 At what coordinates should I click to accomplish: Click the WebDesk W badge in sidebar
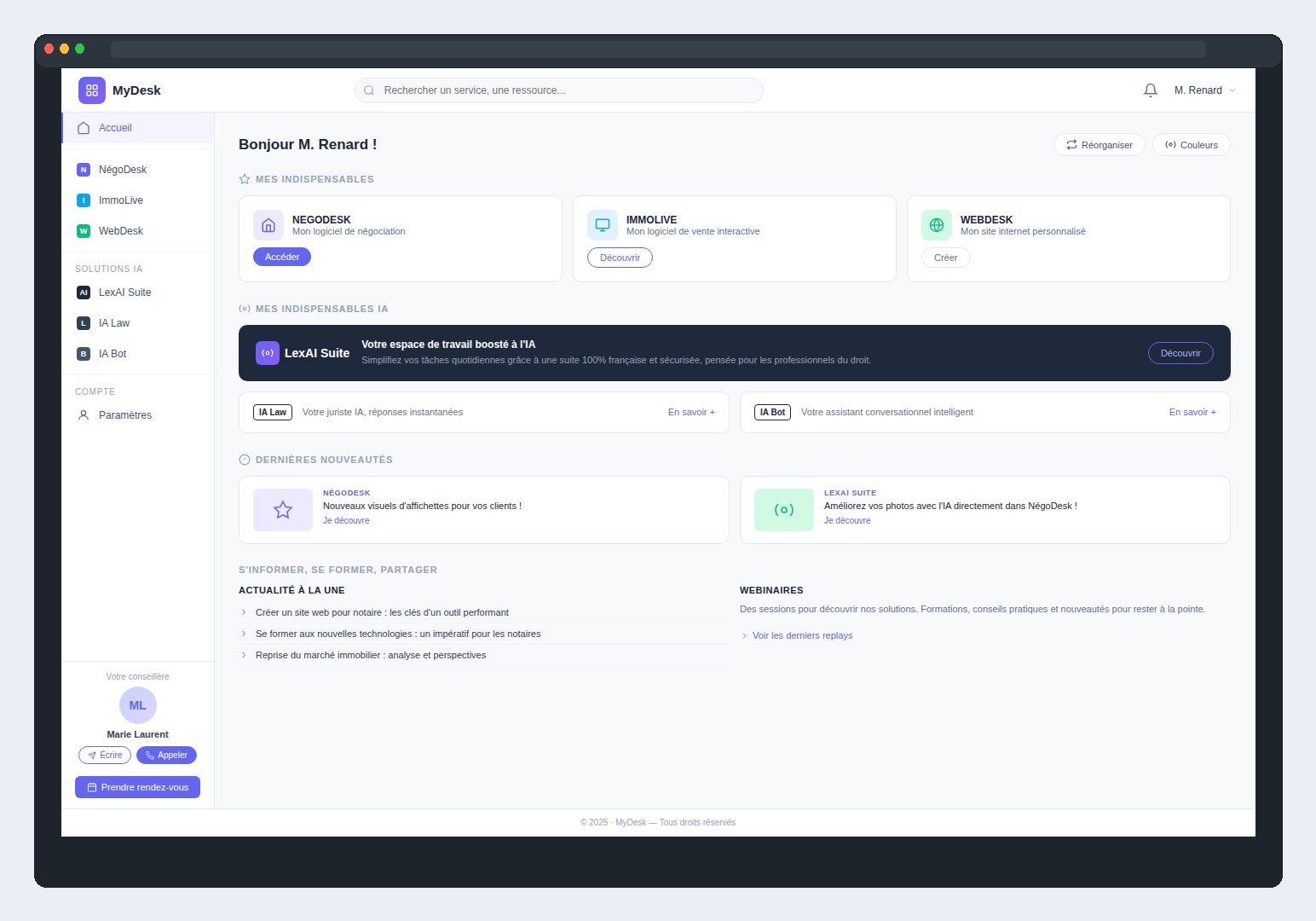pyautogui.click(x=84, y=231)
